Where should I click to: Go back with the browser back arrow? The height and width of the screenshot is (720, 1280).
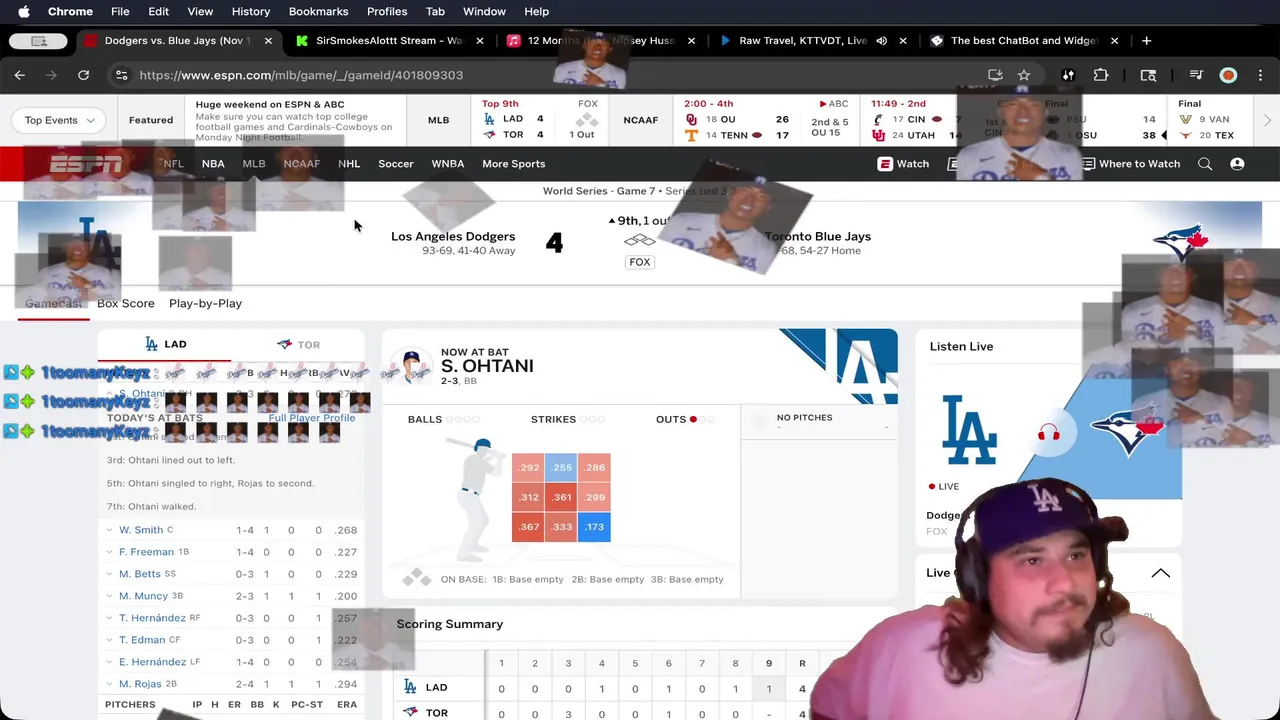pyautogui.click(x=20, y=75)
